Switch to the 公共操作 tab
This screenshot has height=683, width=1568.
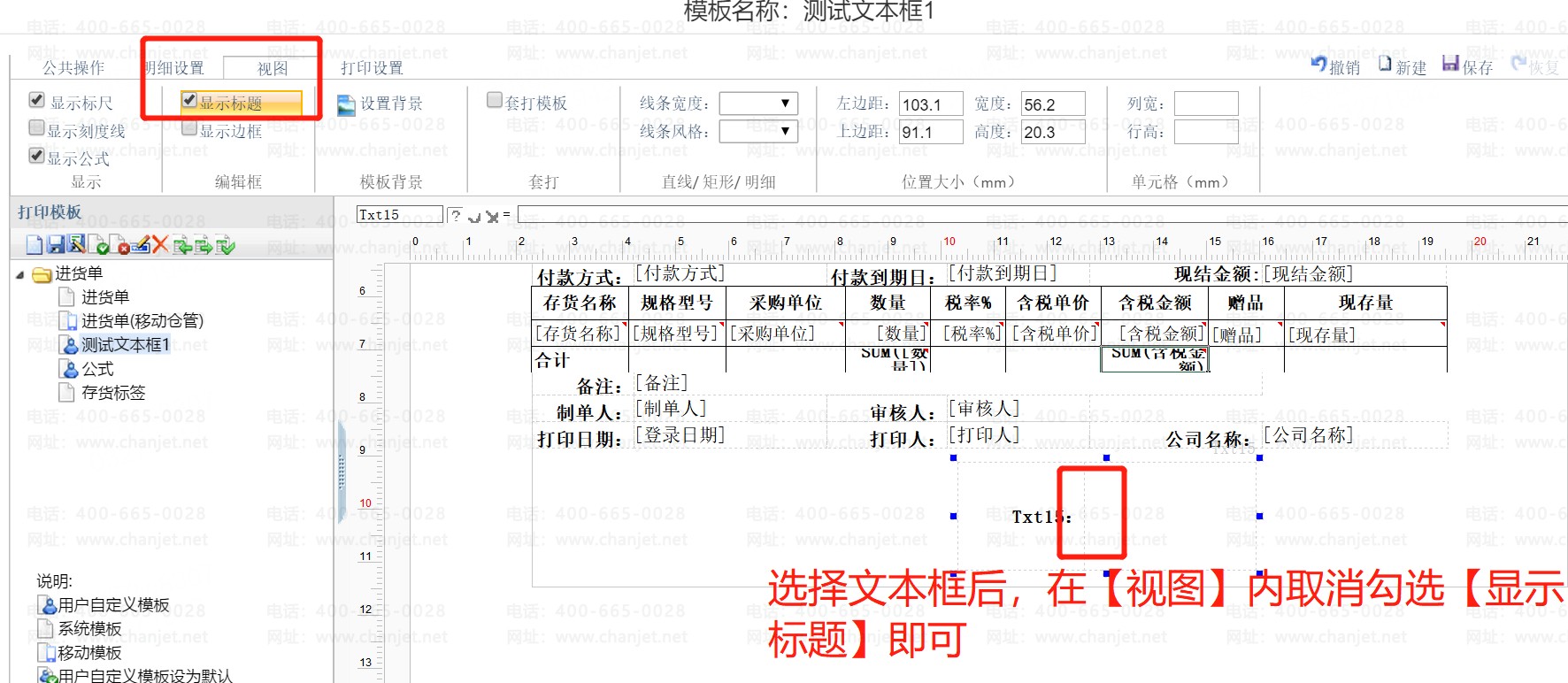click(73, 67)
